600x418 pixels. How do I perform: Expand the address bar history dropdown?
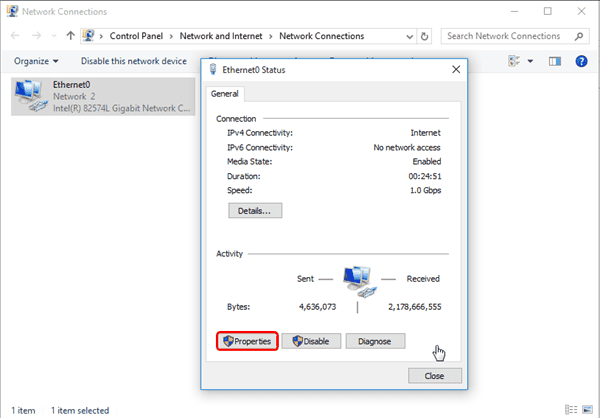[x=409, y=36]
